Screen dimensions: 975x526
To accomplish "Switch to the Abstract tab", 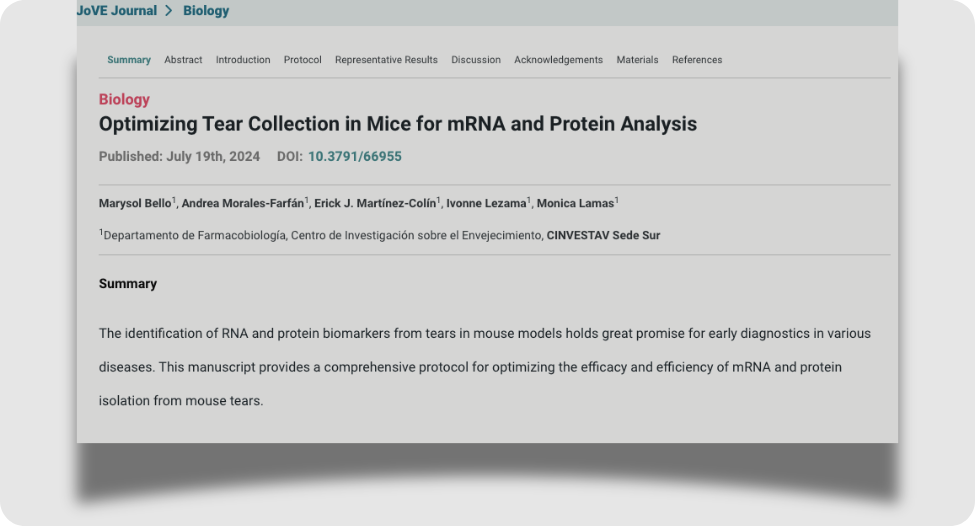I will coord(183,60).
